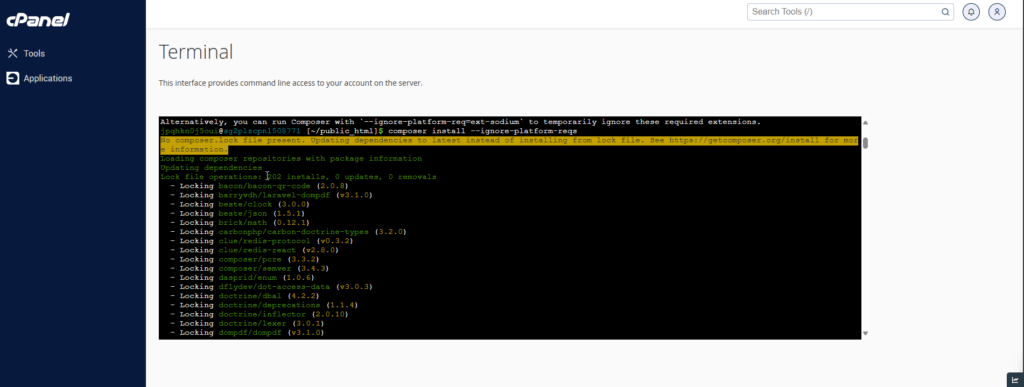Click the 'Locking composer/pcre' line
The height and width of the screenshot is (387, 1024).
[x=245, y=259]
